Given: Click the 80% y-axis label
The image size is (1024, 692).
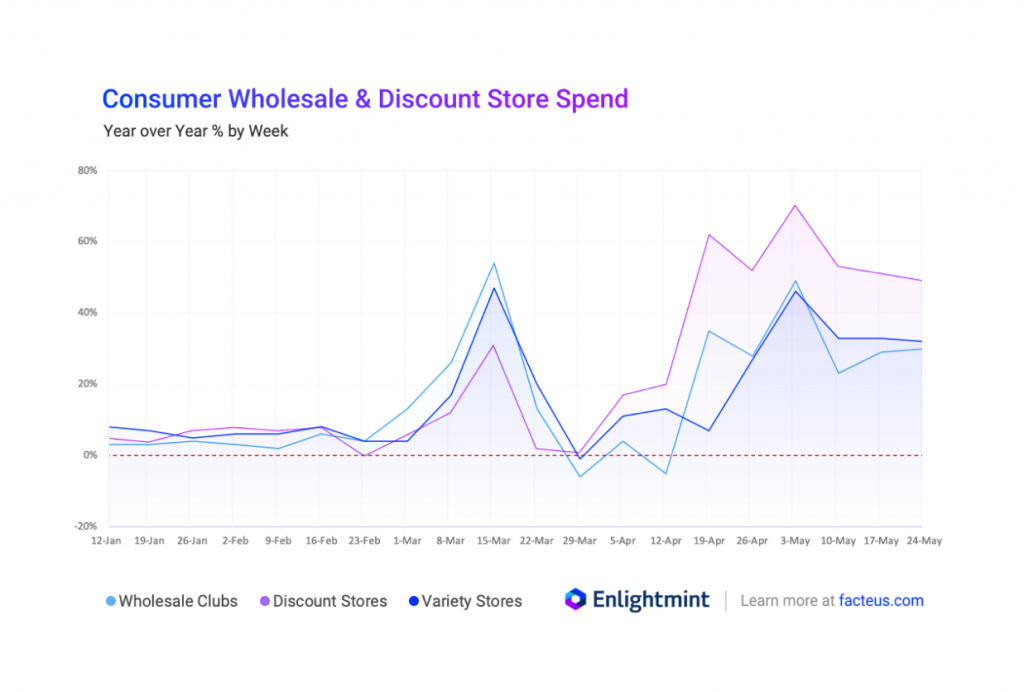Looking at the screenshot, I should (x=87, y=171).
